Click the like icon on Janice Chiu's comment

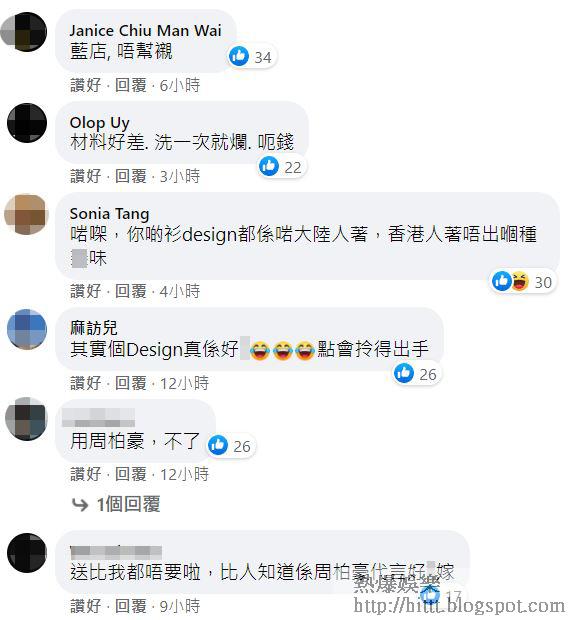tap(239, 56)
